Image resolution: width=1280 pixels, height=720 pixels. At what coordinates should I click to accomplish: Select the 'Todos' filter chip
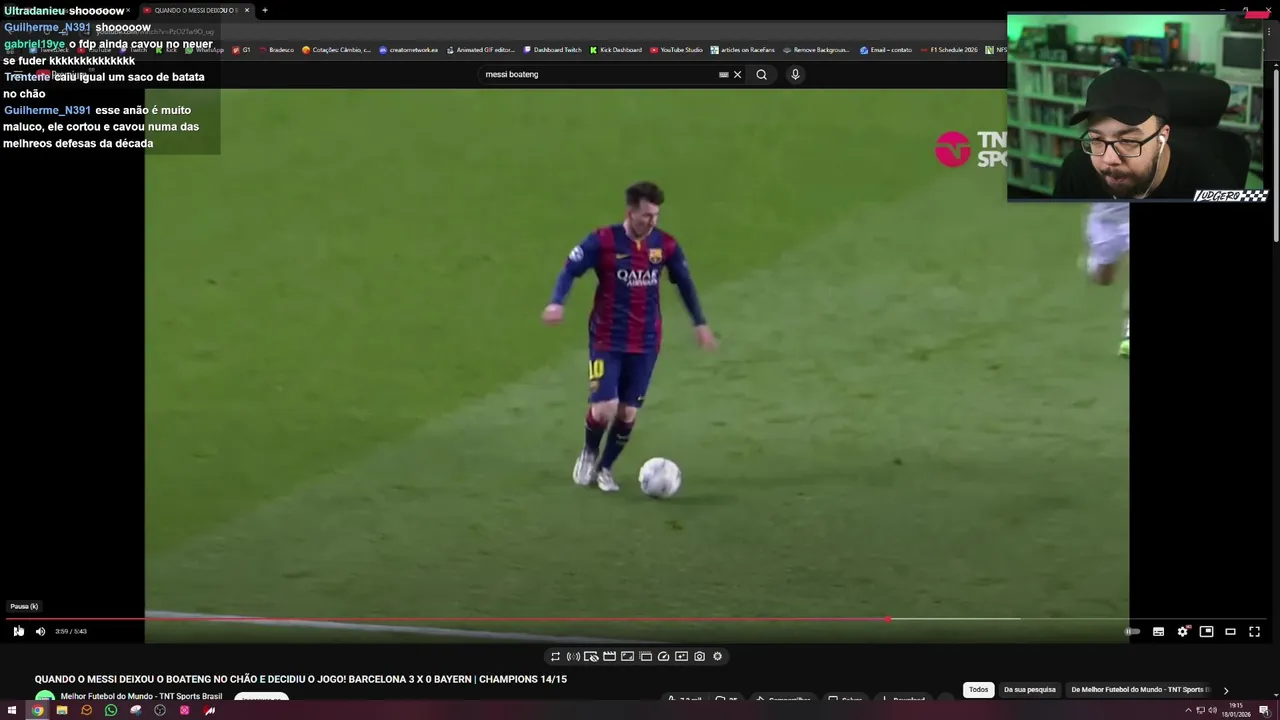point(978,689)
